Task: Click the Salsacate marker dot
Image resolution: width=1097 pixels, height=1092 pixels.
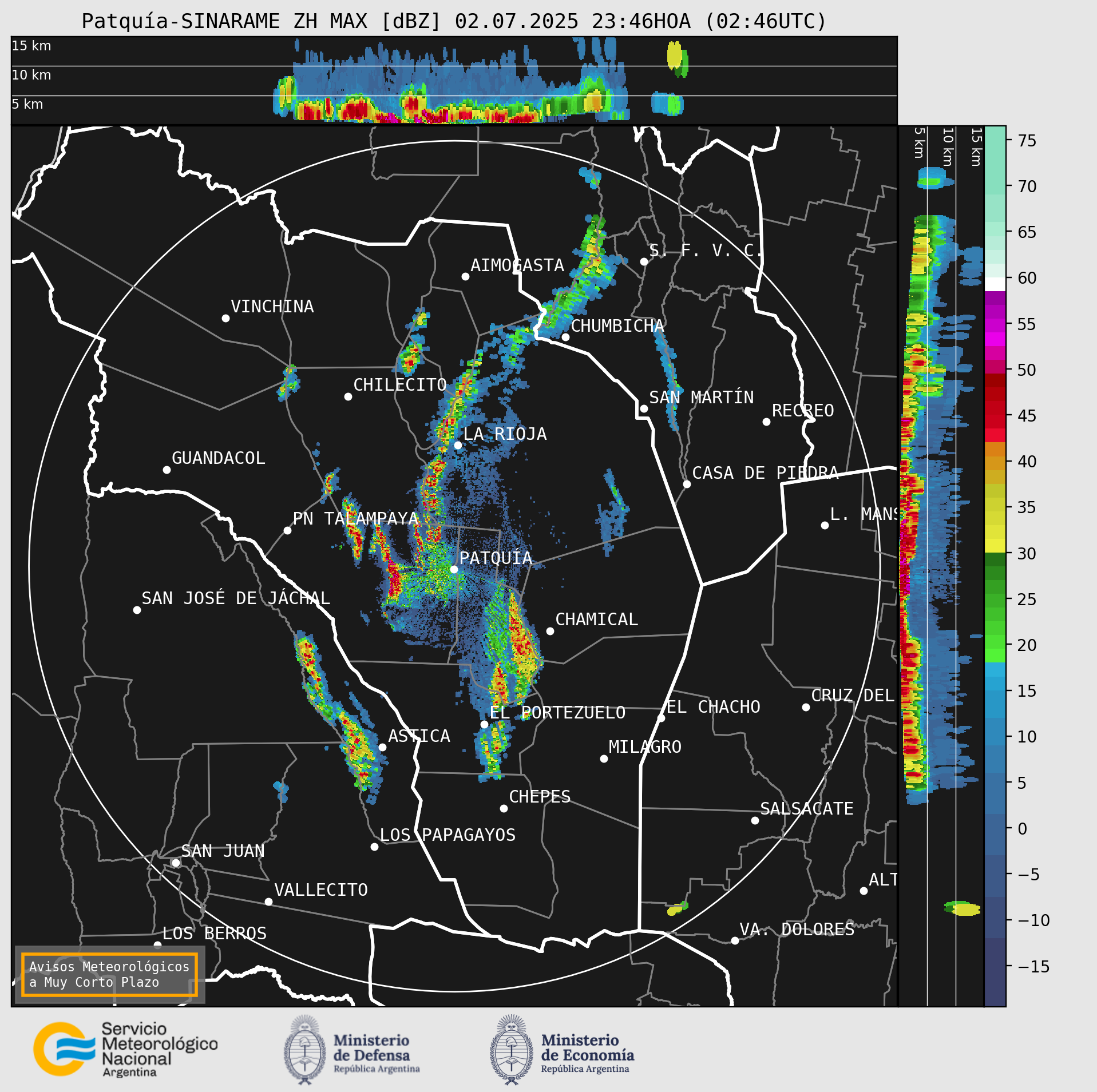Action: [x=755, y=820]
